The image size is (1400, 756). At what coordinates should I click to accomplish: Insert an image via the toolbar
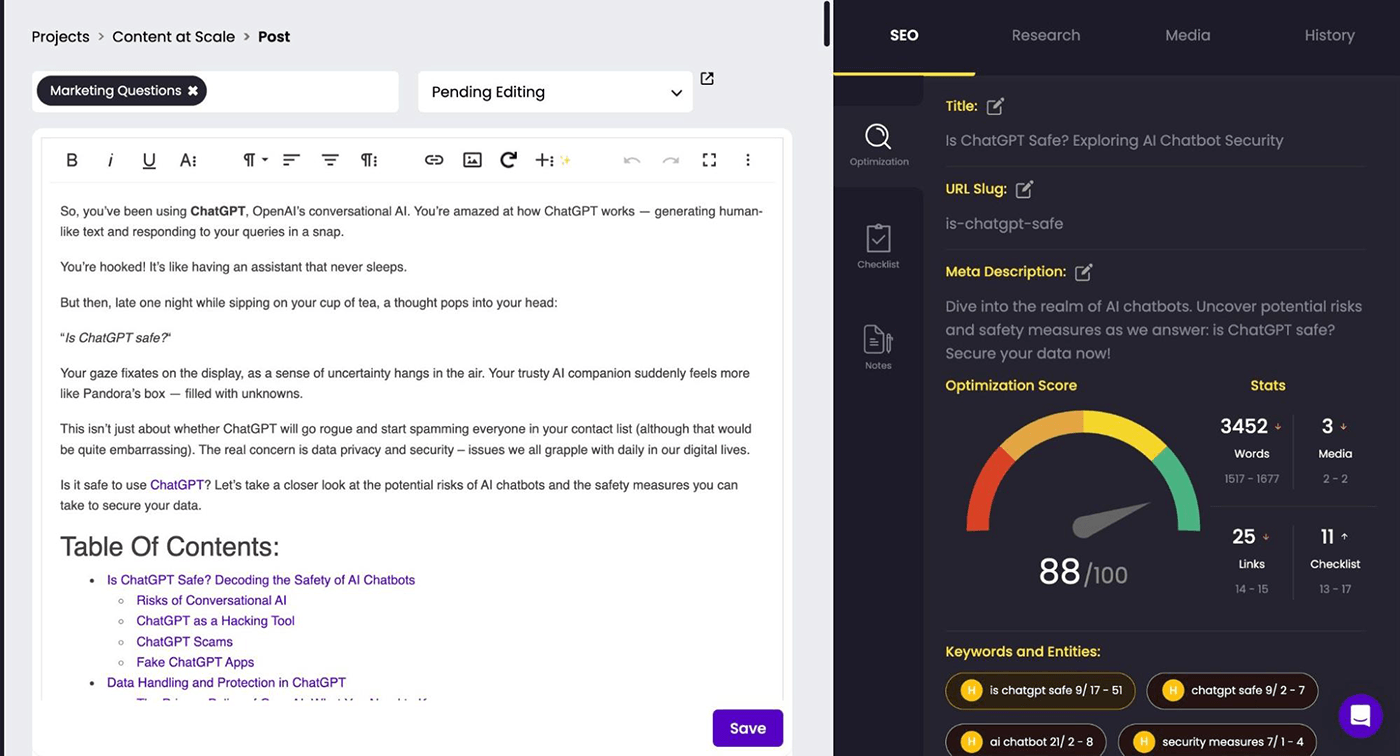pos(472,160)
